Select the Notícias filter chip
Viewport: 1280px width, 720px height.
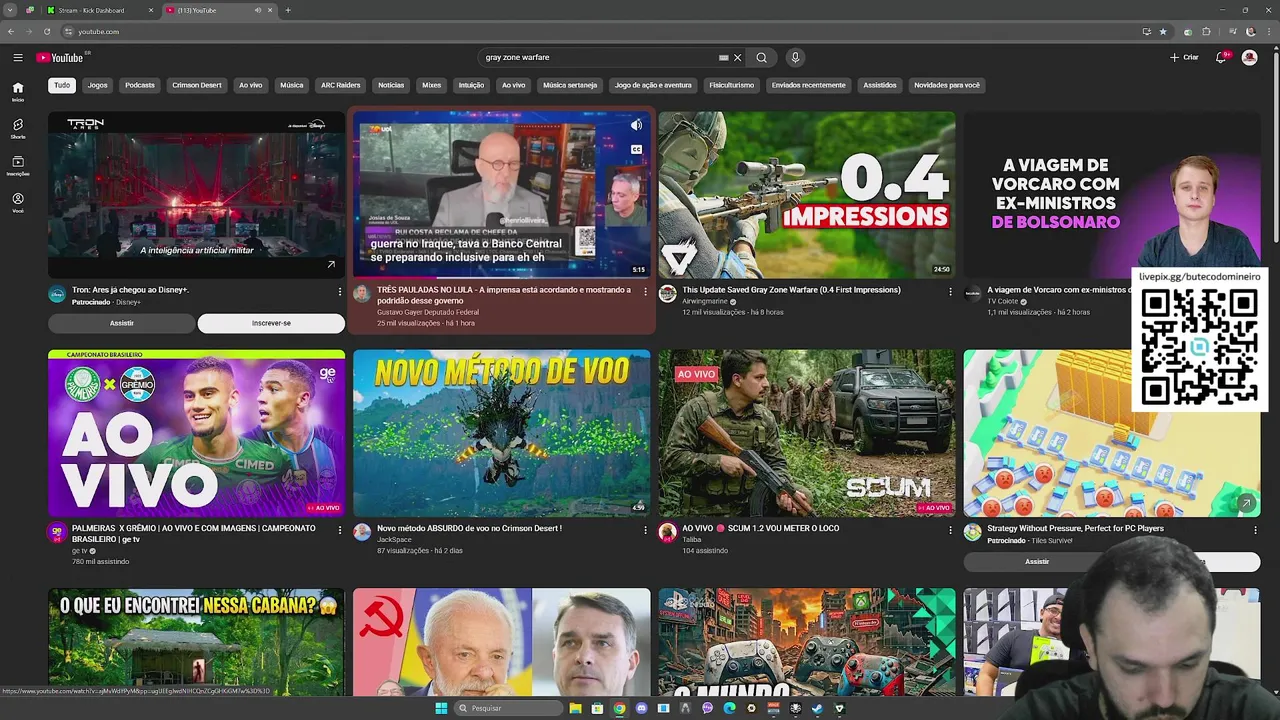click(391, 85)
